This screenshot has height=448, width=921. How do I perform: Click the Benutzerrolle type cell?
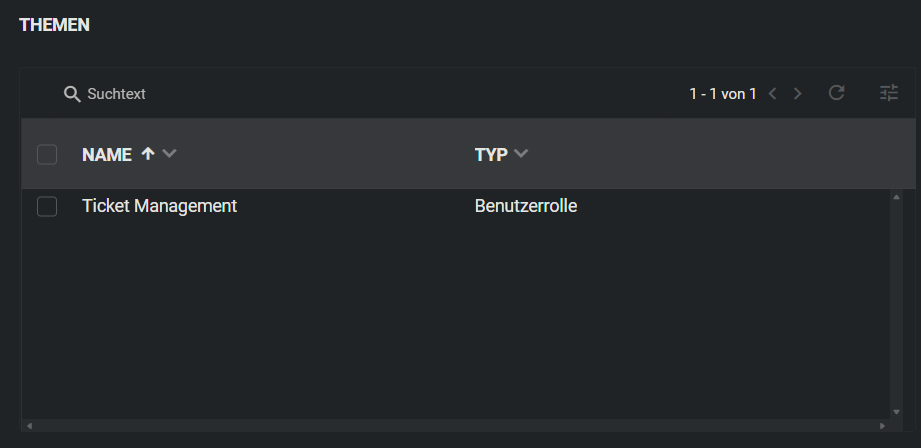(526, 206)
